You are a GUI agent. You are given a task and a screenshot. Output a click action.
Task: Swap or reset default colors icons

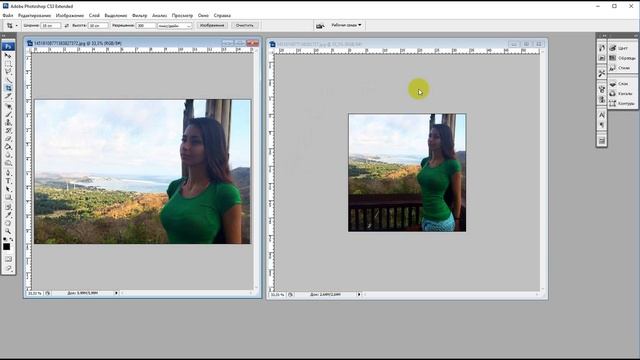[x=8, y=239]
